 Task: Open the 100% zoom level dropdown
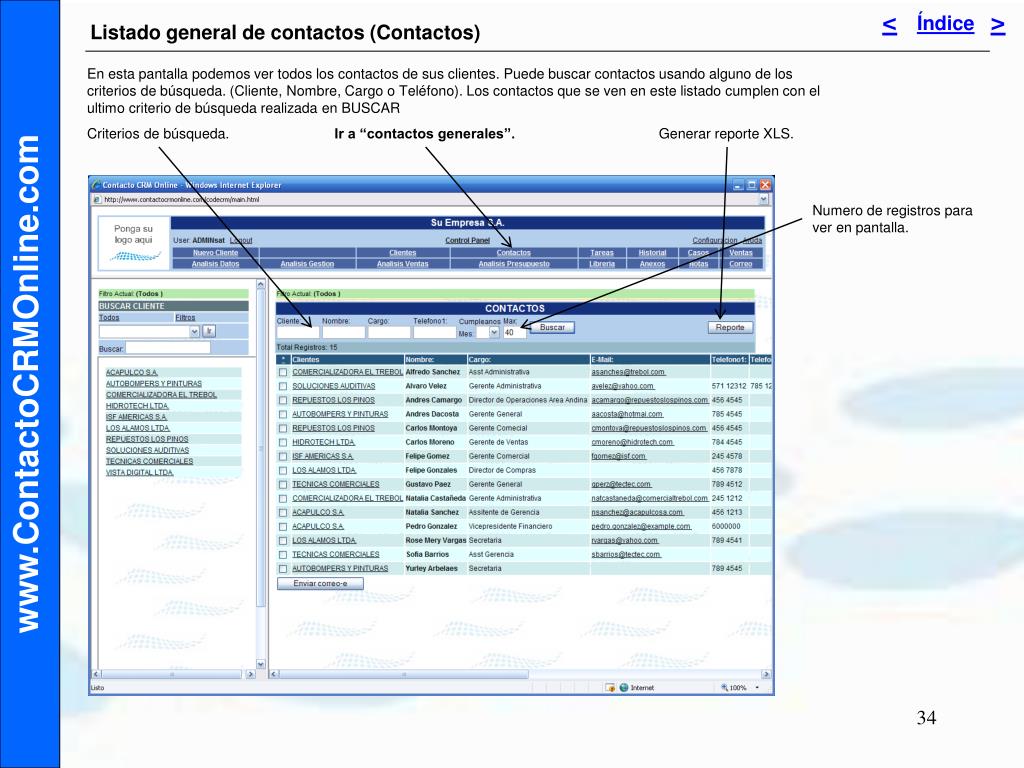click(x=757, y=688)
